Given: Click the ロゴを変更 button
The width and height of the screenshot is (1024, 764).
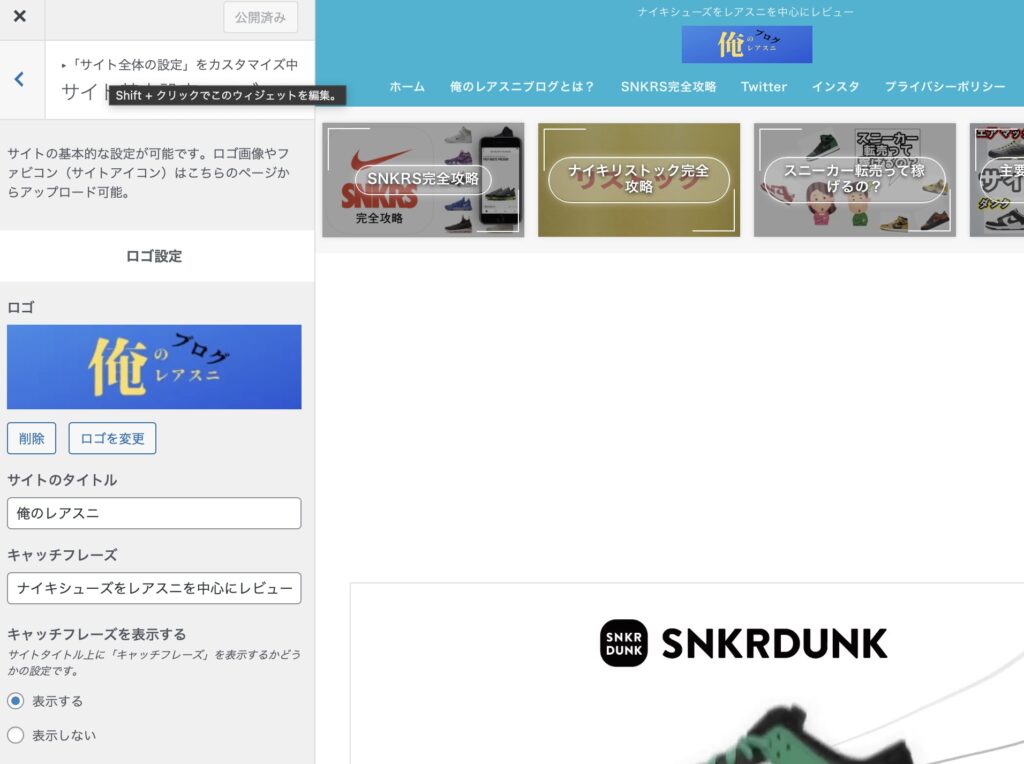Looking at the screenshot, I should (x=112, y=438).
